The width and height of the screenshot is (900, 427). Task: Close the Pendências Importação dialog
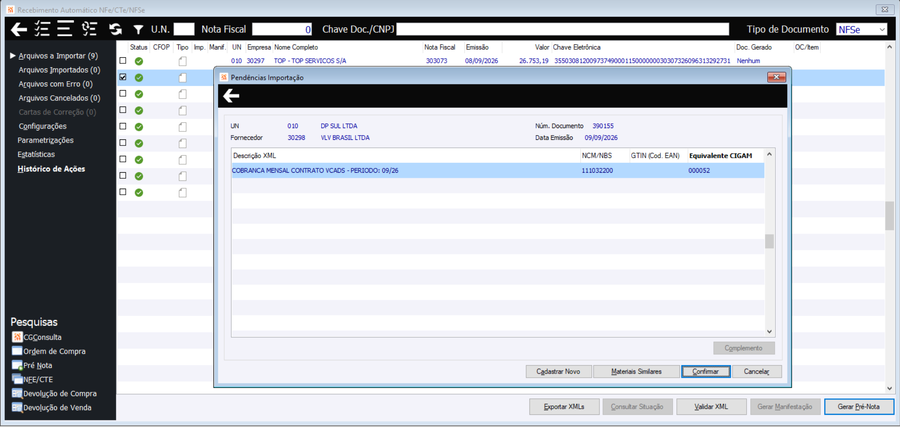(x=776, y=77)
